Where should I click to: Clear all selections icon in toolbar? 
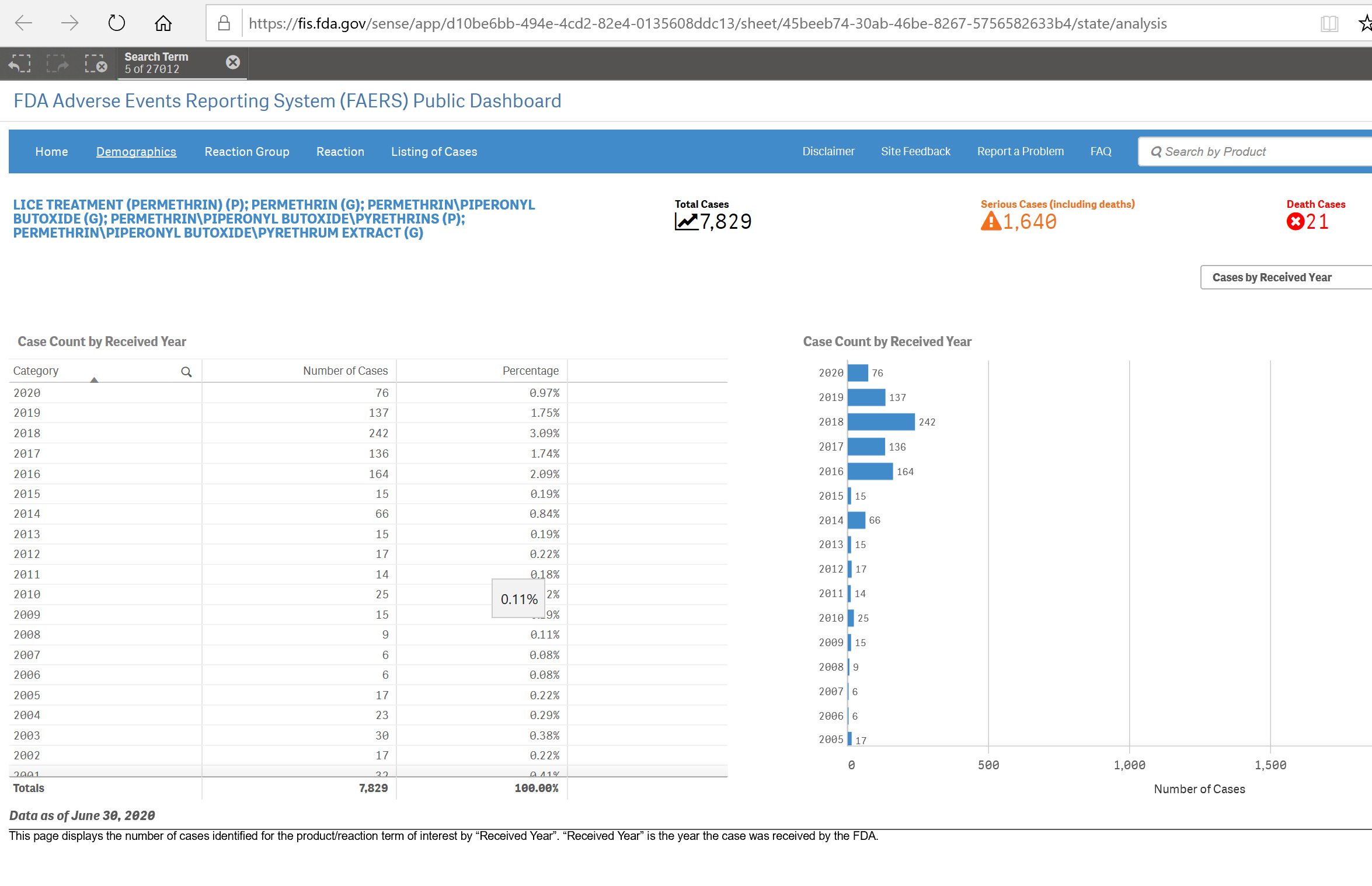[x=95, y=63]
